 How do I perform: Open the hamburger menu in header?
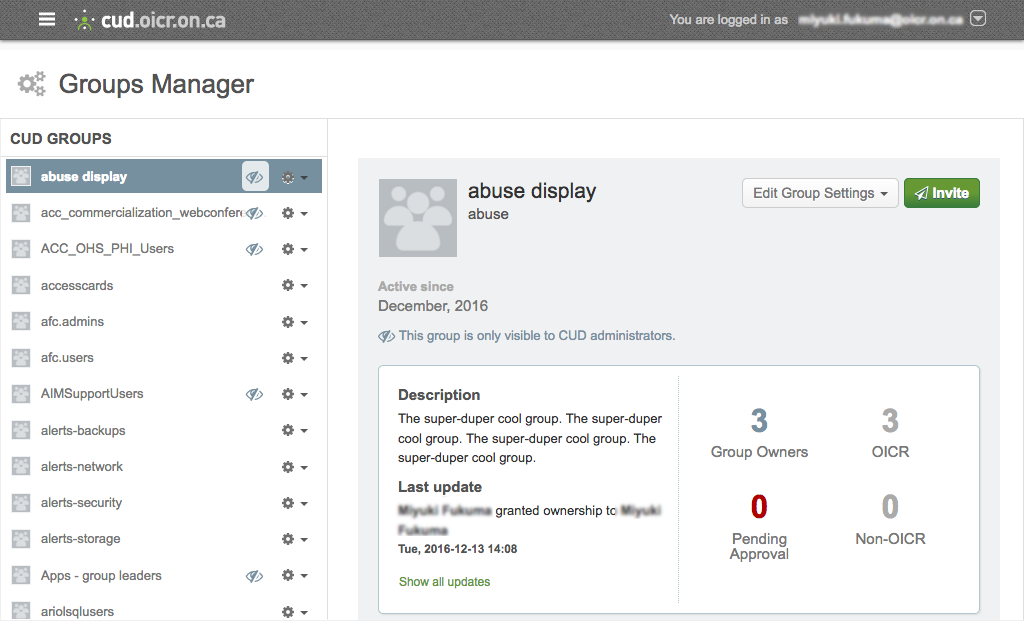47,19
